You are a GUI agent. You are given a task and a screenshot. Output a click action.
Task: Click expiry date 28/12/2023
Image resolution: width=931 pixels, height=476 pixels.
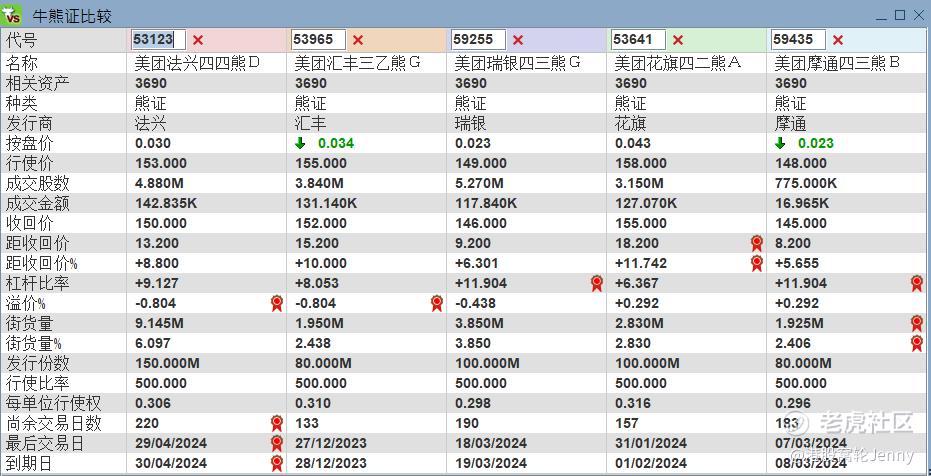tap(331, 463)
